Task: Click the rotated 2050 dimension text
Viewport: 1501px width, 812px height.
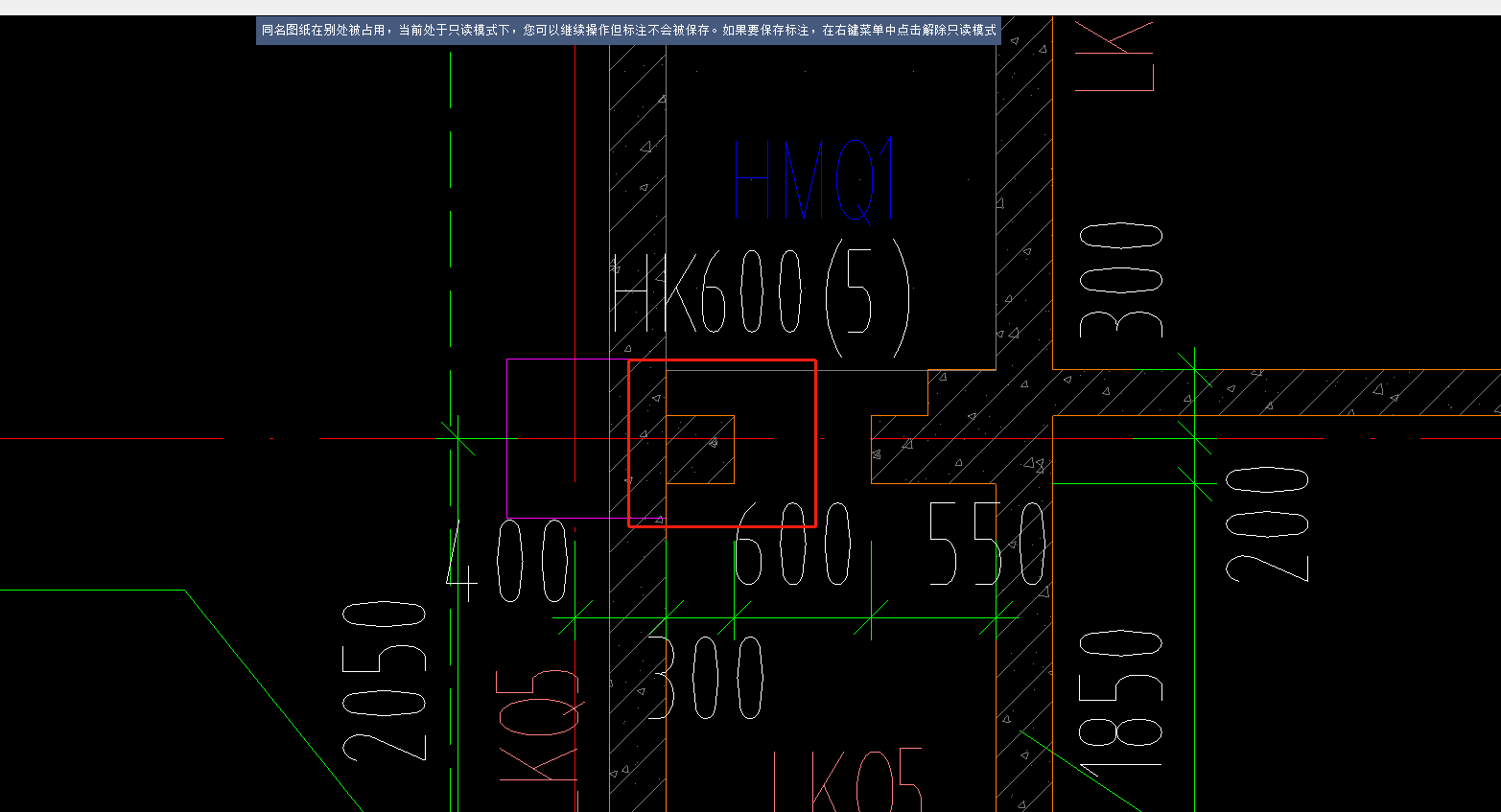Action: coord(385,681)
